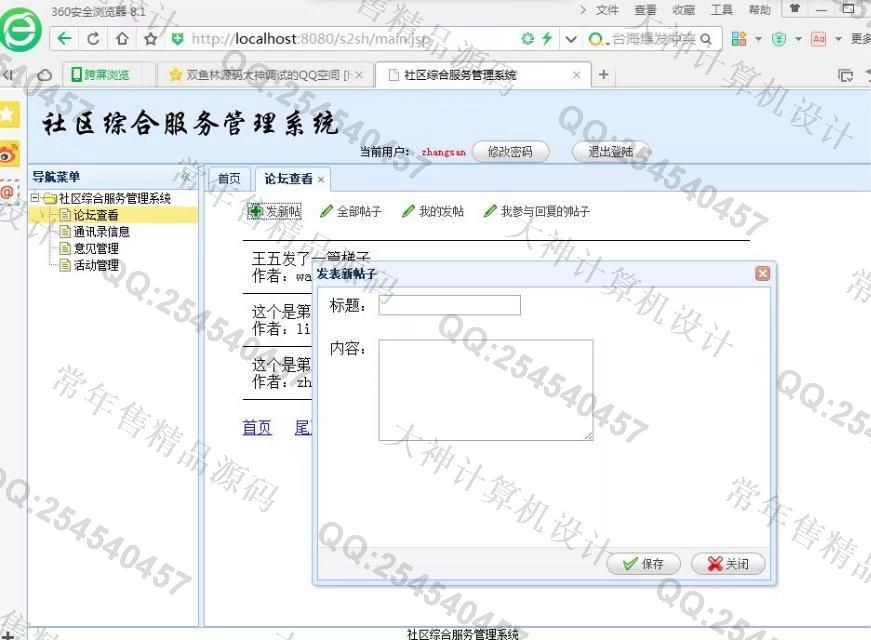Select 活动管理 in navigation tree
The width and height of the screenshot is (871, 640).
coord(96,265)
